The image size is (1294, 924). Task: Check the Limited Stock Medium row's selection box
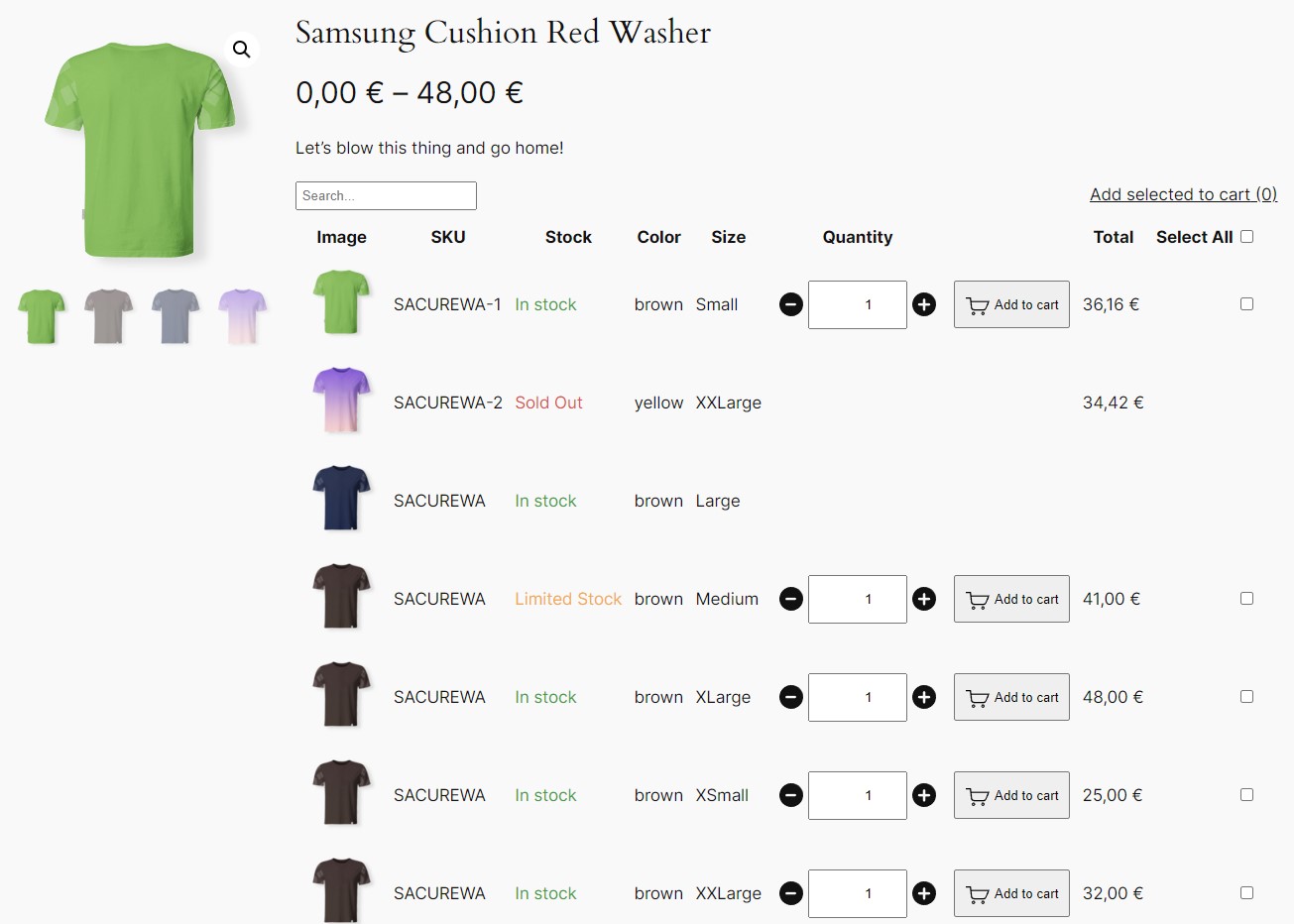tap(1246, 598)
